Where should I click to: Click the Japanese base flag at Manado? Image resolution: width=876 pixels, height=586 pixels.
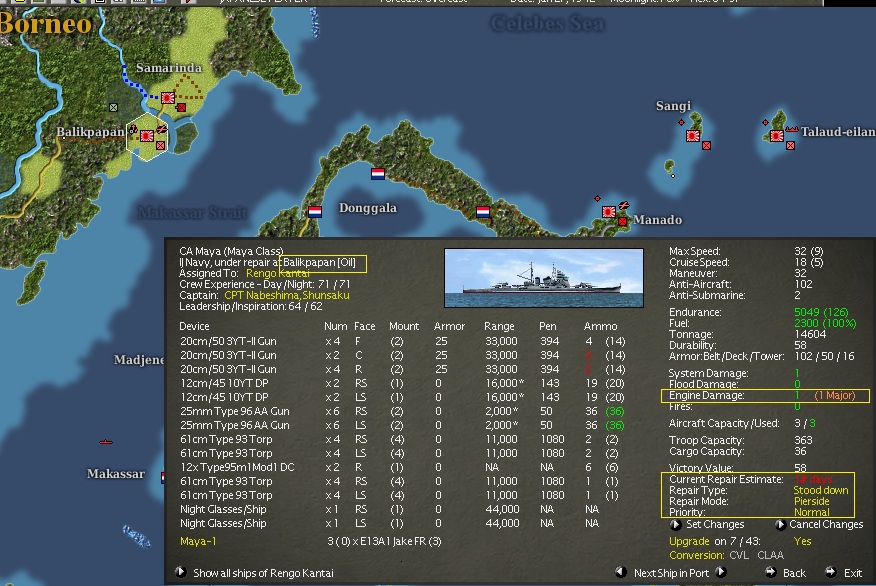tap(609, 212)
